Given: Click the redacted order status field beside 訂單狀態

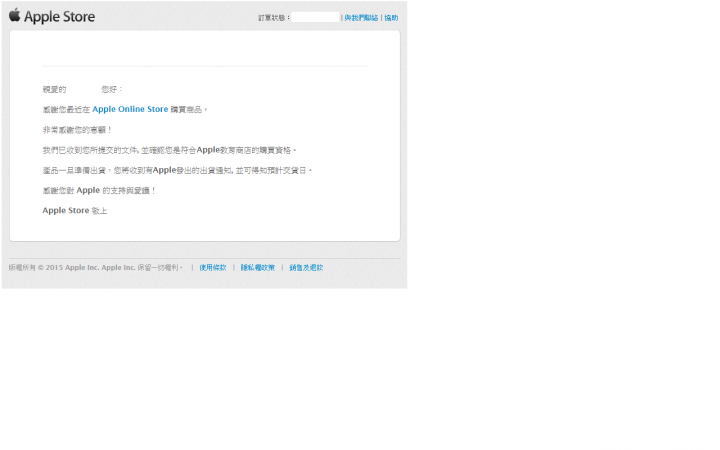Looking at the screenshot, I should point(315,17).
